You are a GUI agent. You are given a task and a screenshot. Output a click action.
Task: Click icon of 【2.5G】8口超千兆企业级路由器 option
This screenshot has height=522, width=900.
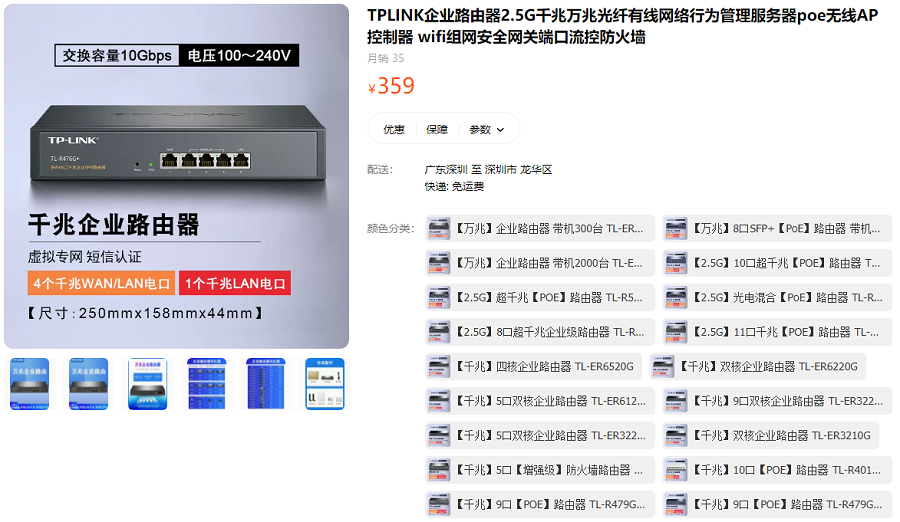(439, 332)
